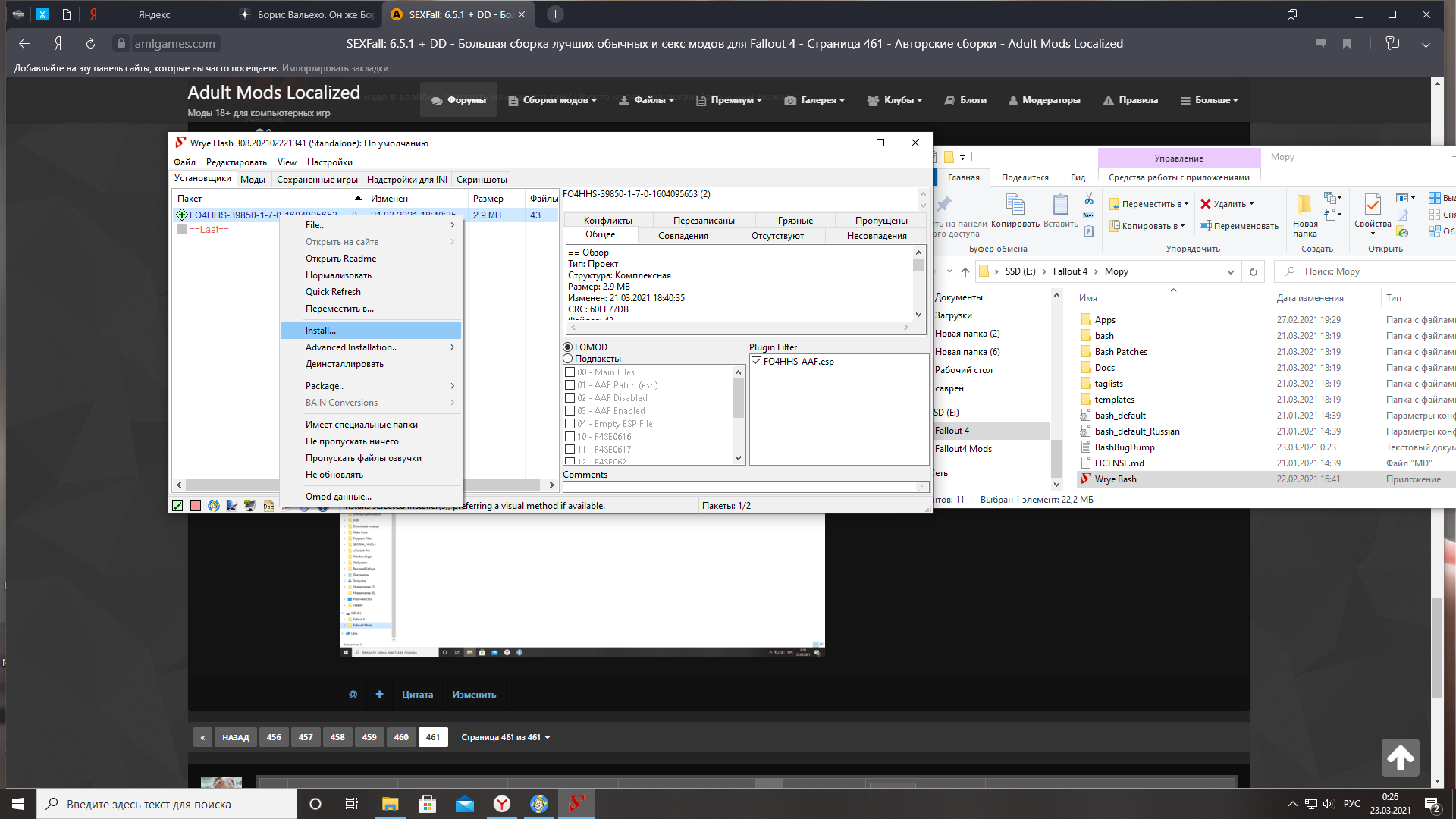Viewport: 1456px width, 819px height.
Task: Check the '01 - AAF Patch (esp)' box
Action: pyautogui.click(x=570, y=385)
